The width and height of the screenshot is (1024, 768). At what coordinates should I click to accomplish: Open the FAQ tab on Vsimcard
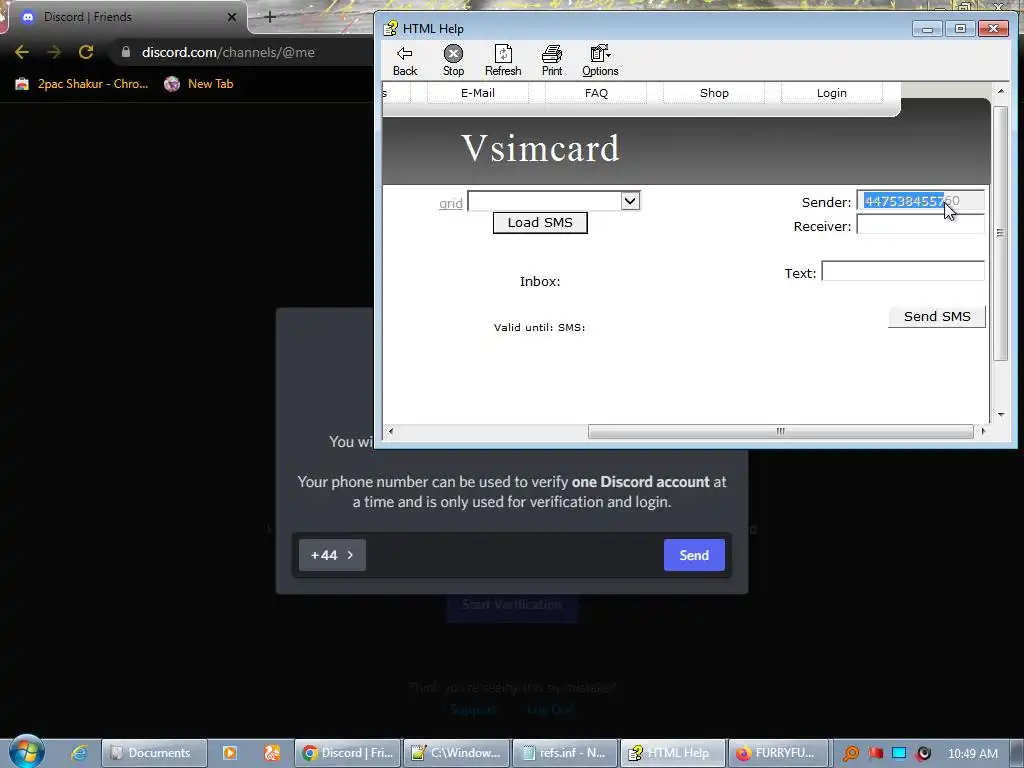tap(596, 93)
